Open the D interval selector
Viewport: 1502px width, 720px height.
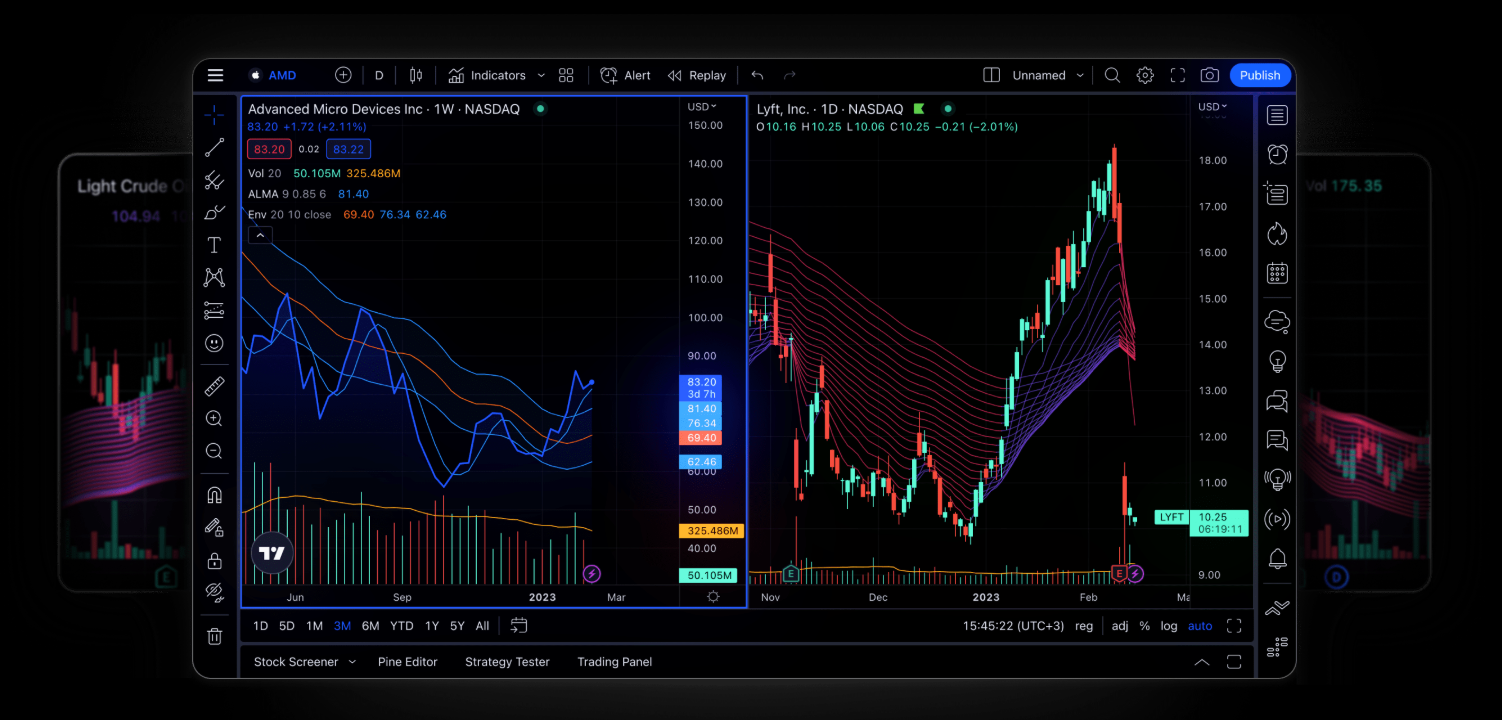pos(379,75)
